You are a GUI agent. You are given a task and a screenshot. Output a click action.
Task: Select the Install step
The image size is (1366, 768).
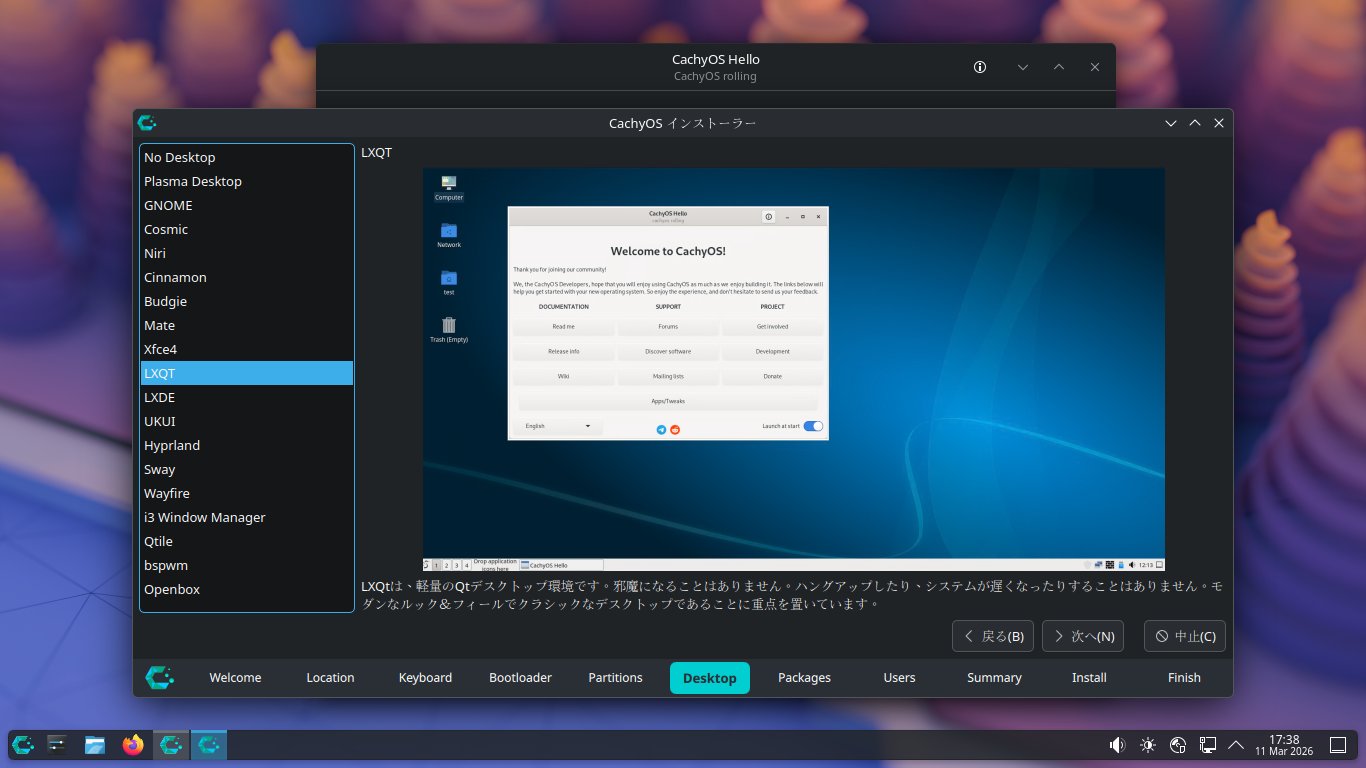[1089, 678]
